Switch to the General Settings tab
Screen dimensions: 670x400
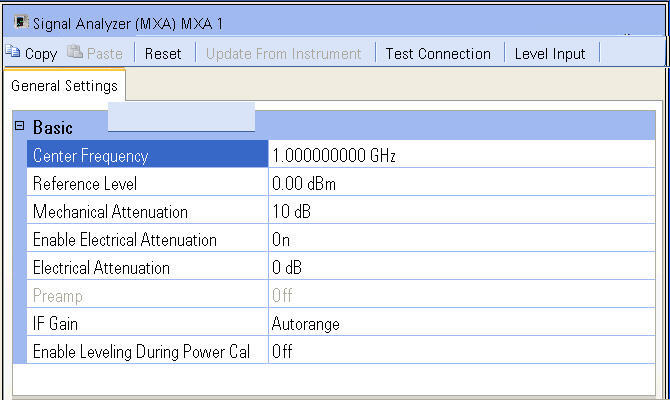64,86
